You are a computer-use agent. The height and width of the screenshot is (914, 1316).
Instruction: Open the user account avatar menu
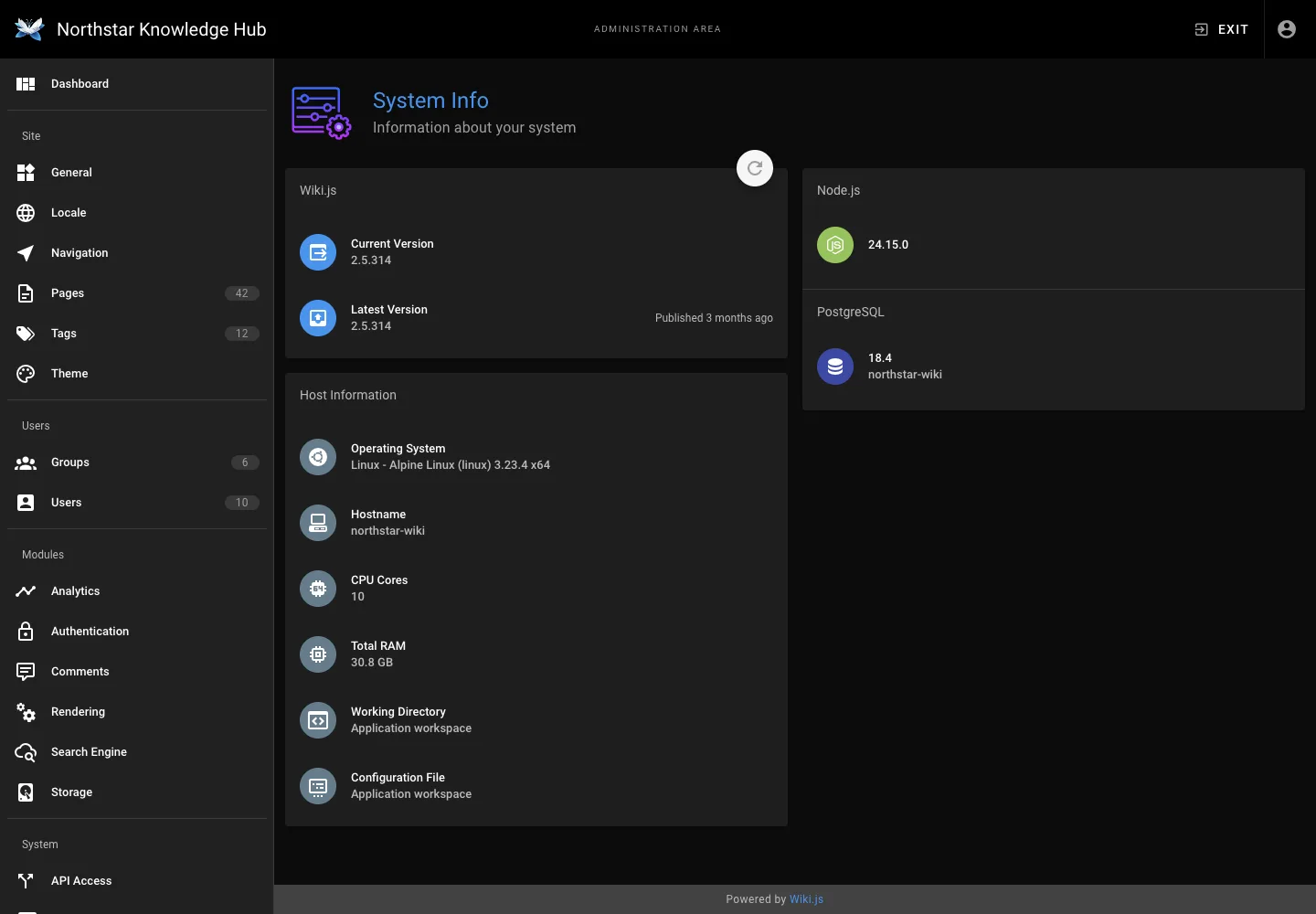[1287, 29]
